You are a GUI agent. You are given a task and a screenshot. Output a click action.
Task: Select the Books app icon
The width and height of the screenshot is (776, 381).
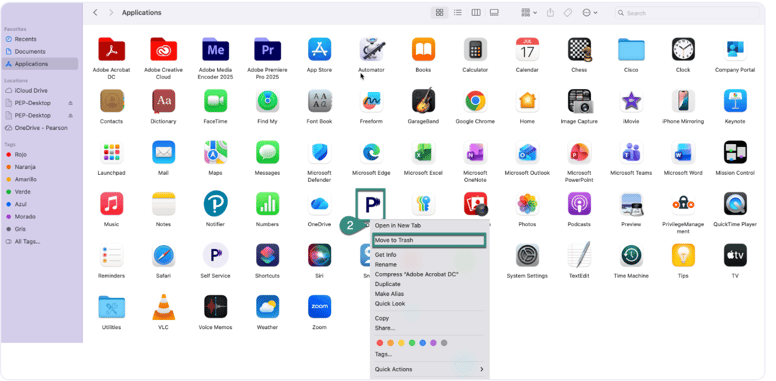pos(423,49)
